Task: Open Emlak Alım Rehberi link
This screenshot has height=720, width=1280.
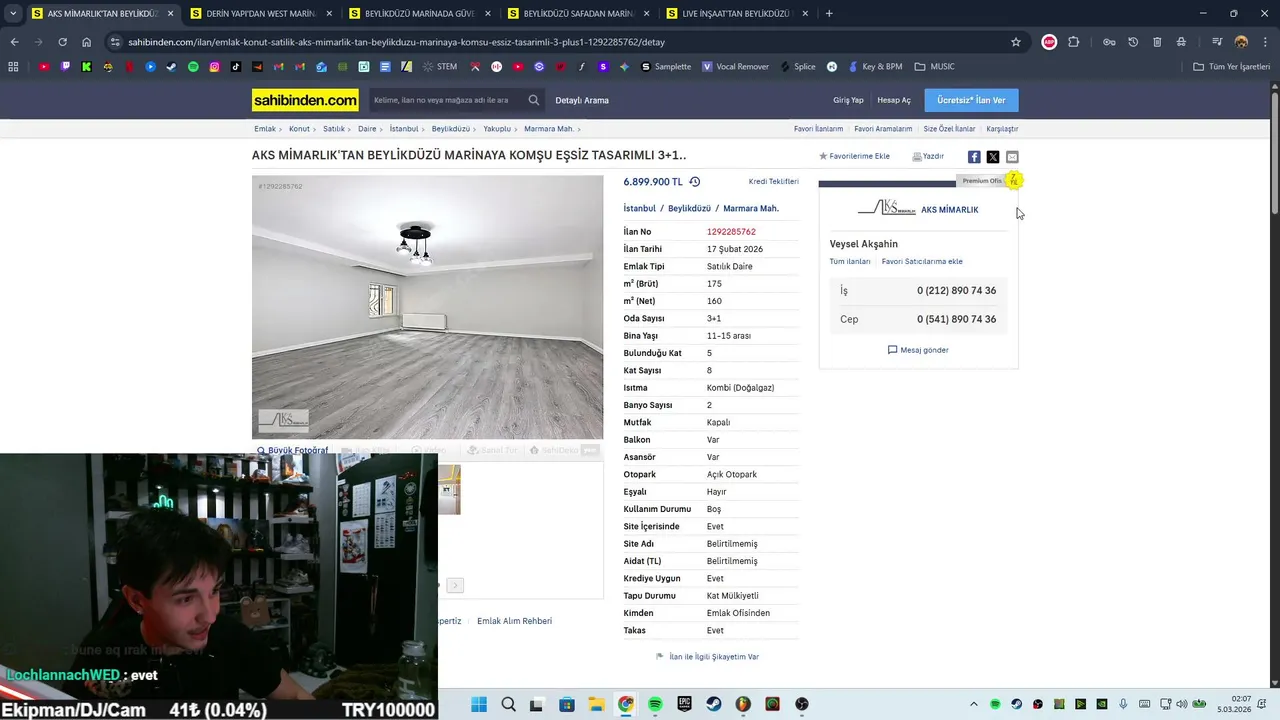Action: point(514,621)
